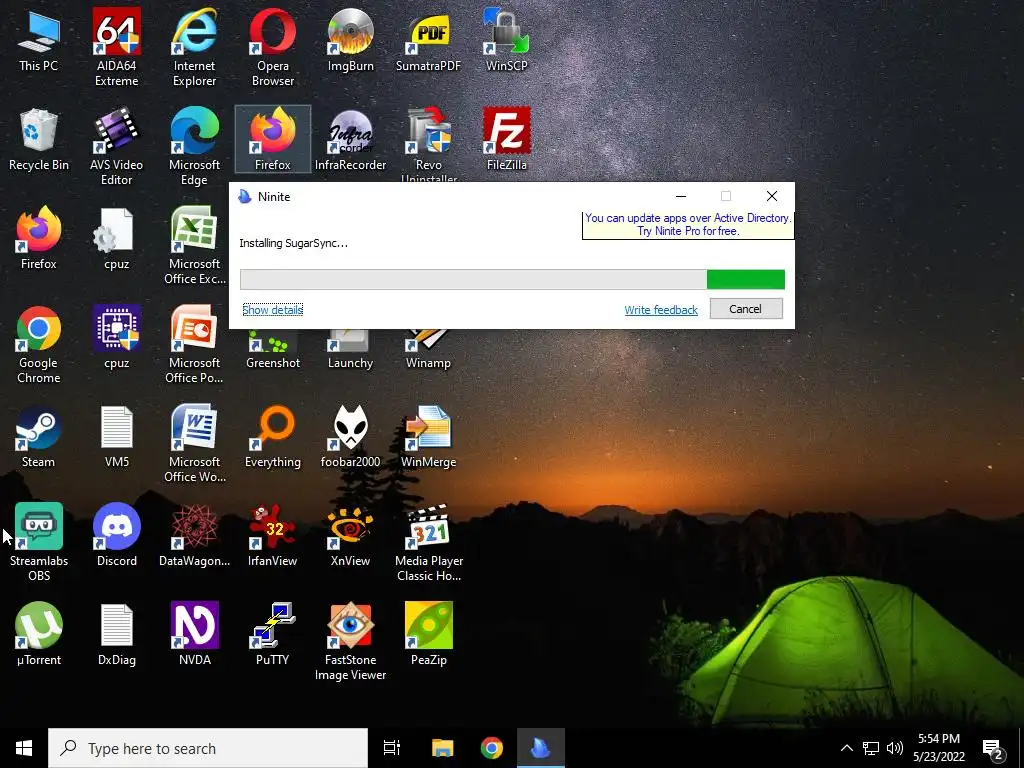Focus the Type here to search box

[x=208, y=748]
